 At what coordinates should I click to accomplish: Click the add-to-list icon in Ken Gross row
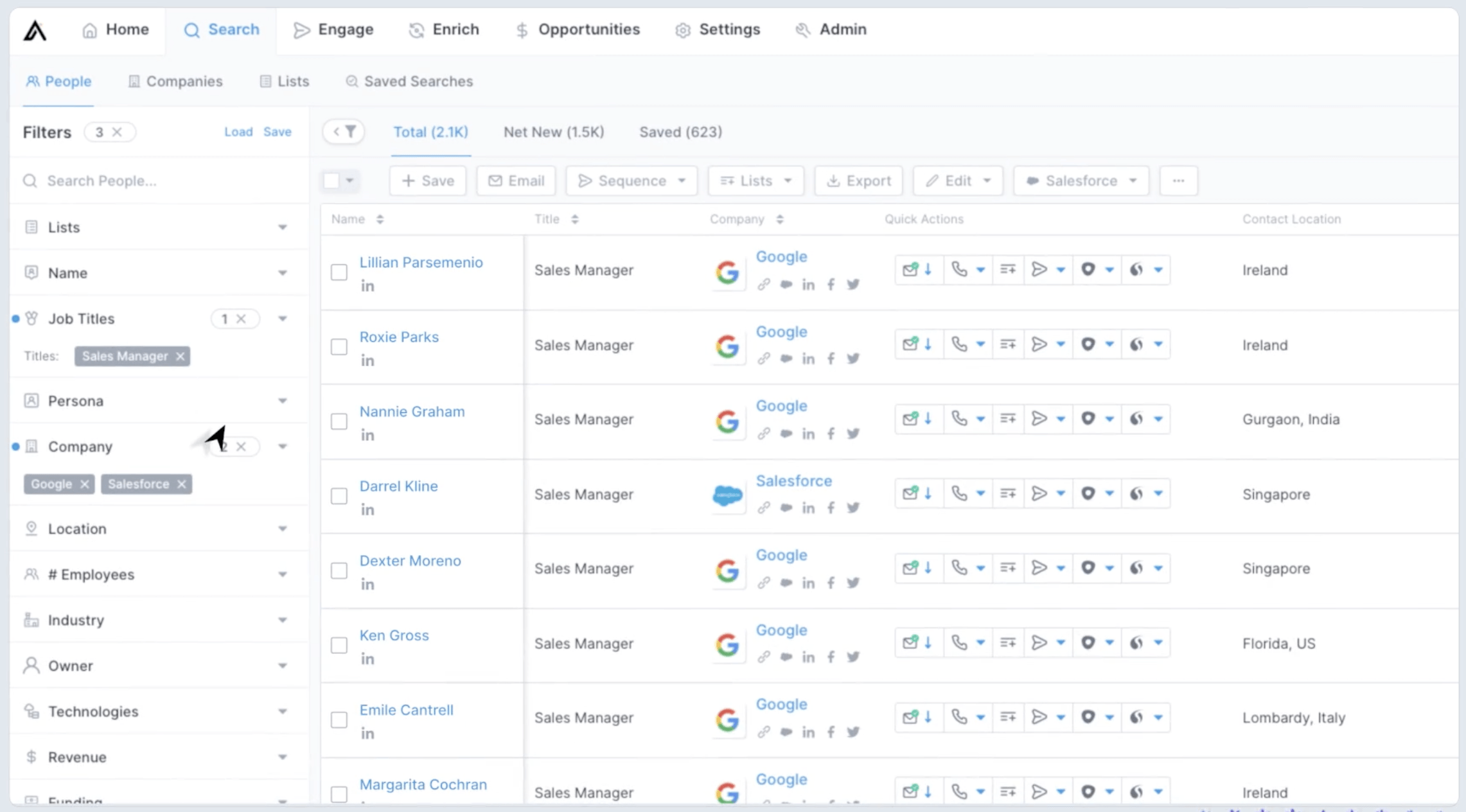[x=1007, y=642]
